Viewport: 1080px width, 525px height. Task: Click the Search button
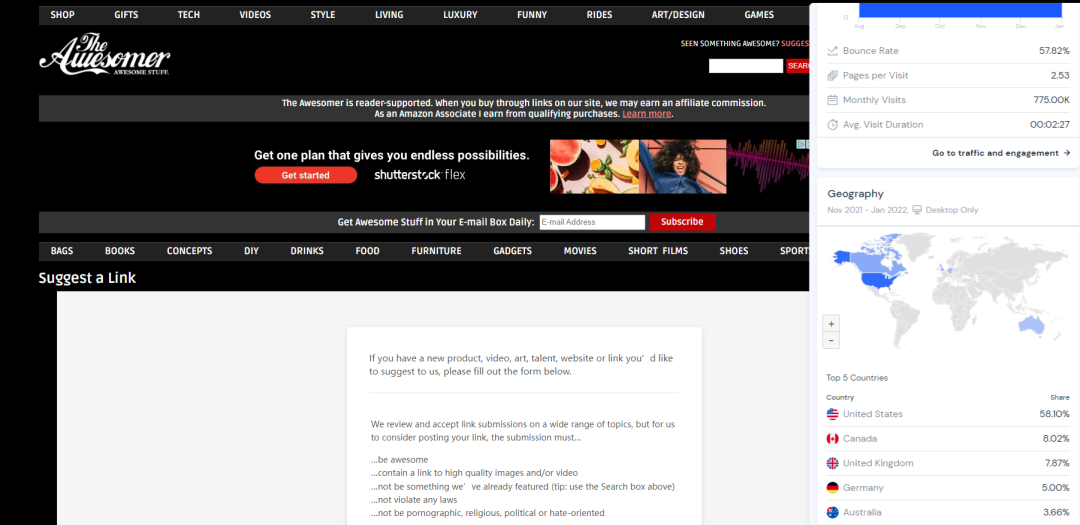click(x=798, y=65)
